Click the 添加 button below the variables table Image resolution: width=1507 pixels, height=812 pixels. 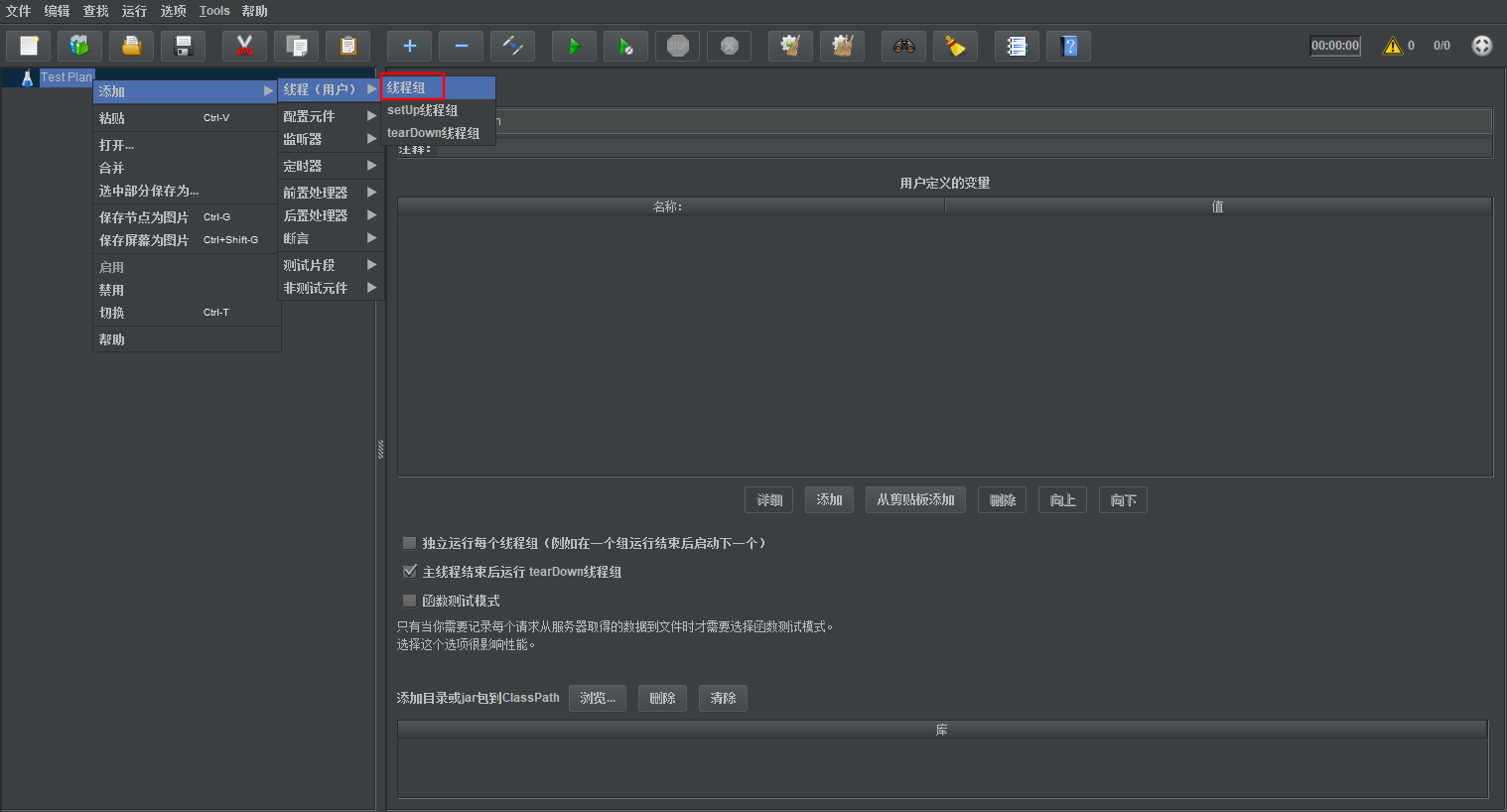[829, 500]
